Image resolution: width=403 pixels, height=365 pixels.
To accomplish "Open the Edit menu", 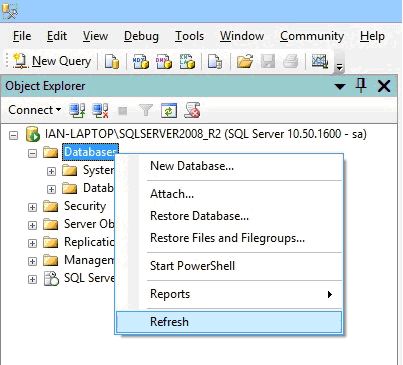I will 57,36.
